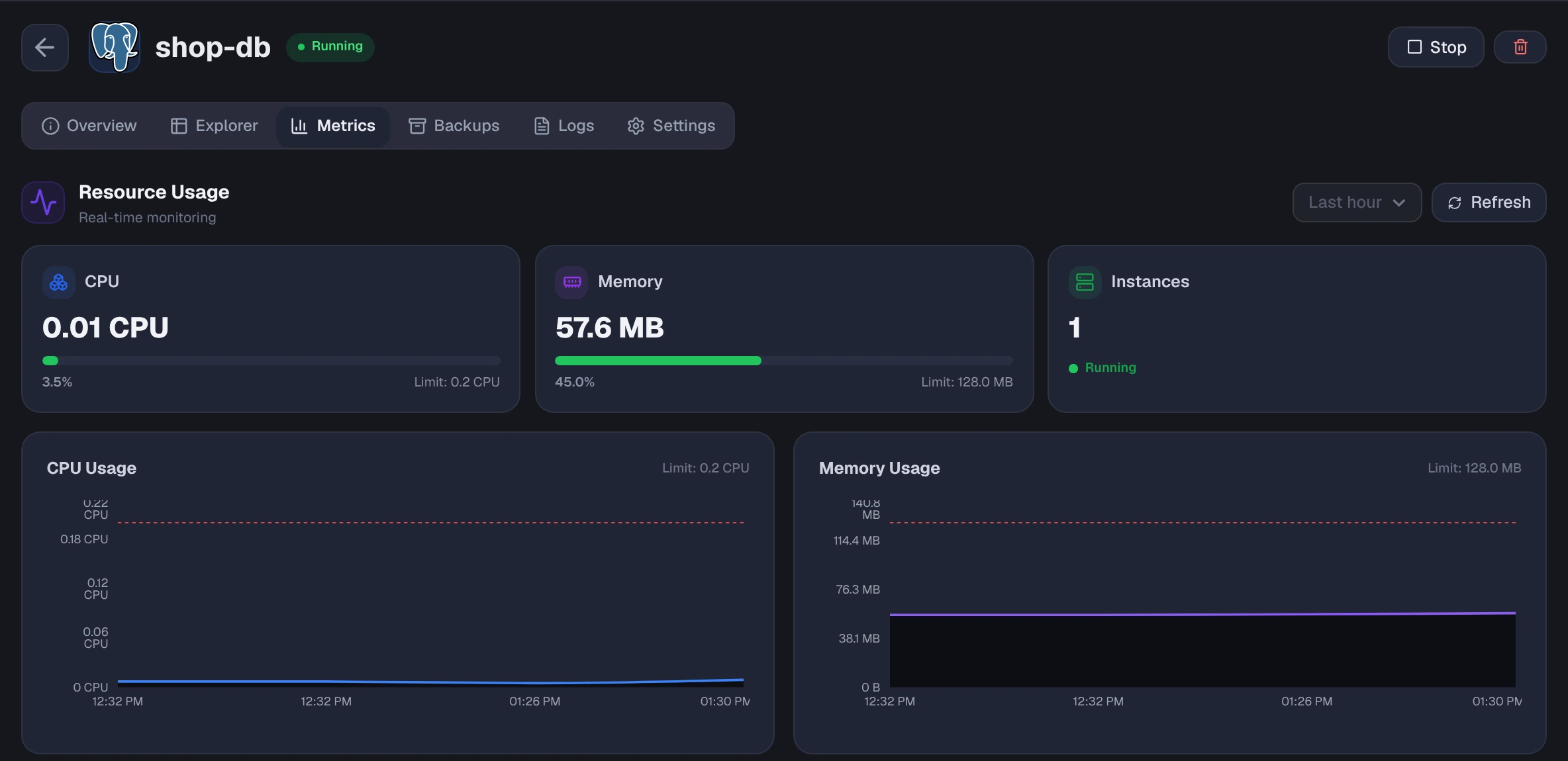The width and height of the screenshot is (1568, 761).
Task: Click the 3.5% CPU percentage
Action: tap(57, 382)
